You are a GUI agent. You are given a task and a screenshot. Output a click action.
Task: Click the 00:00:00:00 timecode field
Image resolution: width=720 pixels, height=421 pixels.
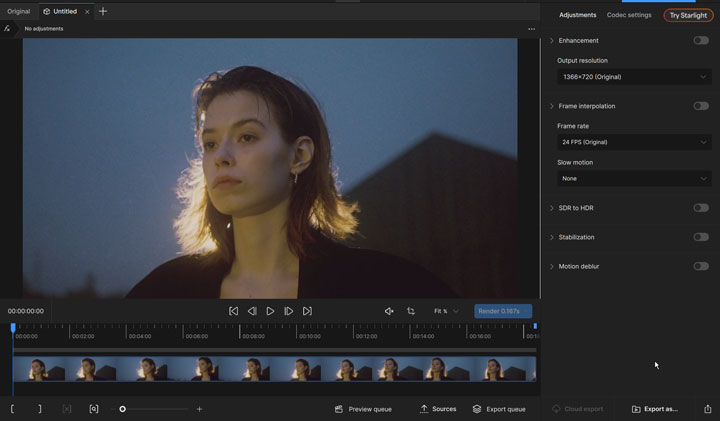coord(26,311)
